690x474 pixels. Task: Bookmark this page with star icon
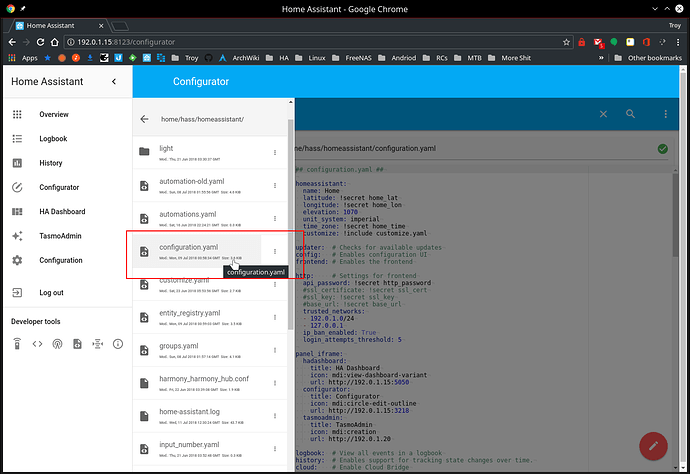click(x=566, y=42)
